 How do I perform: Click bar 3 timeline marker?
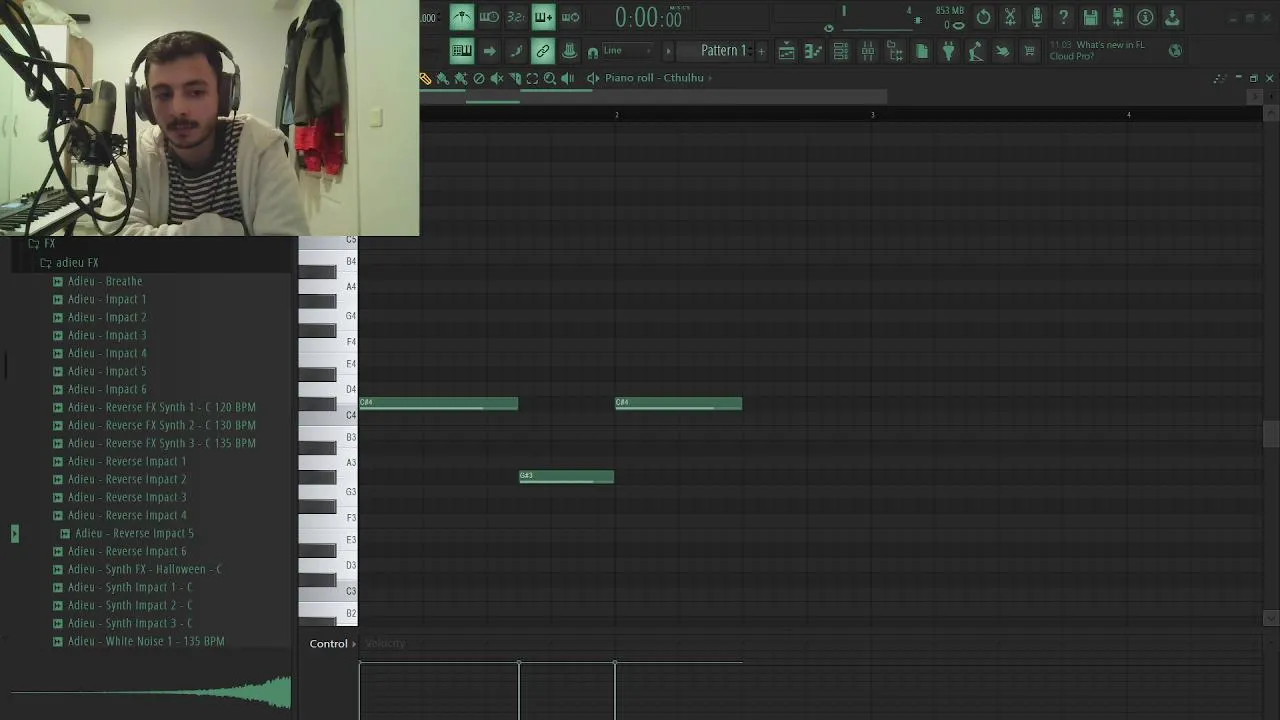coord(872,115)
